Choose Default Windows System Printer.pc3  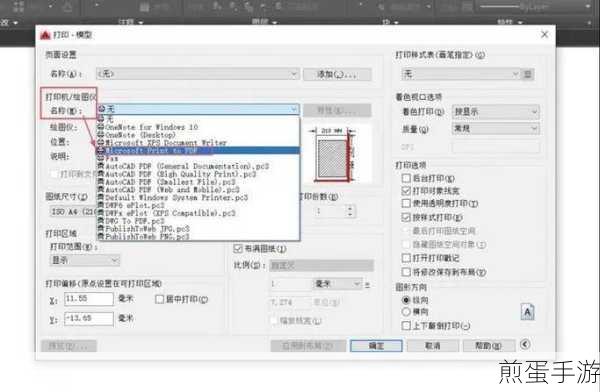[x=197, y=198]
